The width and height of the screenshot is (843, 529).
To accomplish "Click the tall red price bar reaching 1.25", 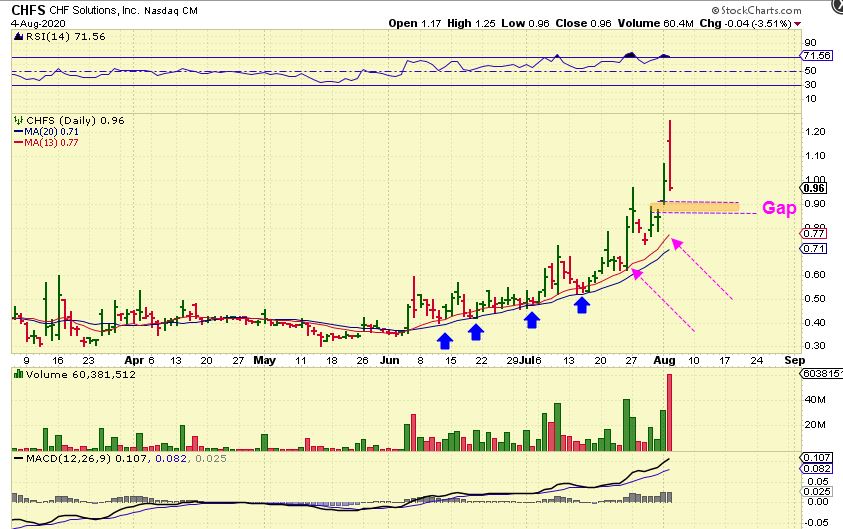I will coord(670,155).
